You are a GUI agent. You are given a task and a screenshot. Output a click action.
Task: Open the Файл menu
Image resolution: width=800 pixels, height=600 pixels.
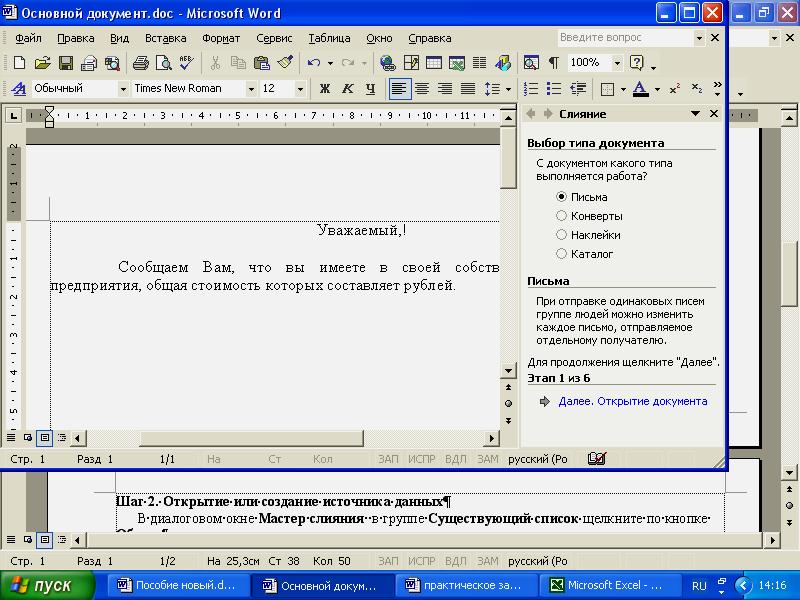point(28,38)
